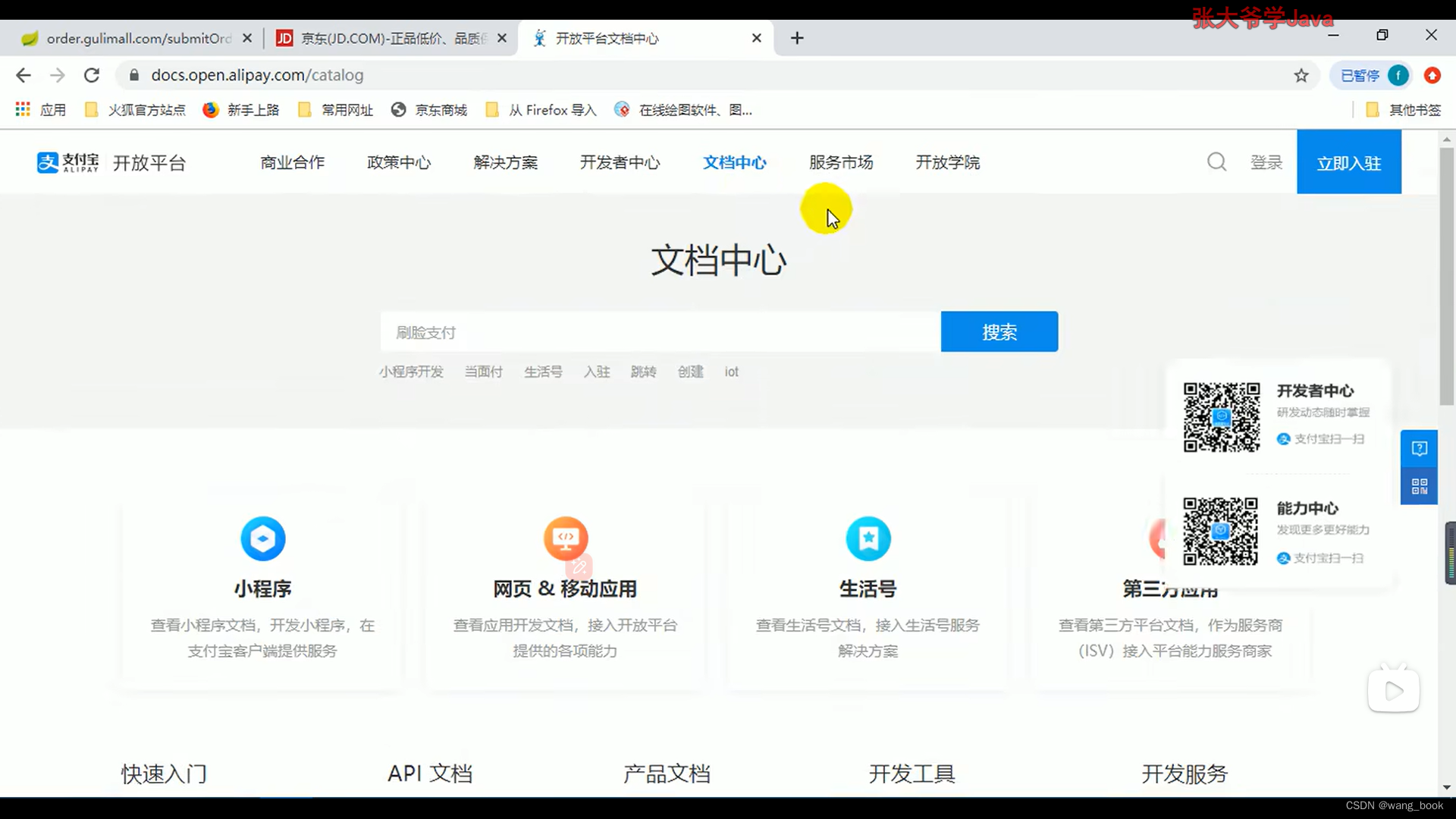Click the header search magnifier icon
Screen dimensions: 1456x819
point(1216,162)
